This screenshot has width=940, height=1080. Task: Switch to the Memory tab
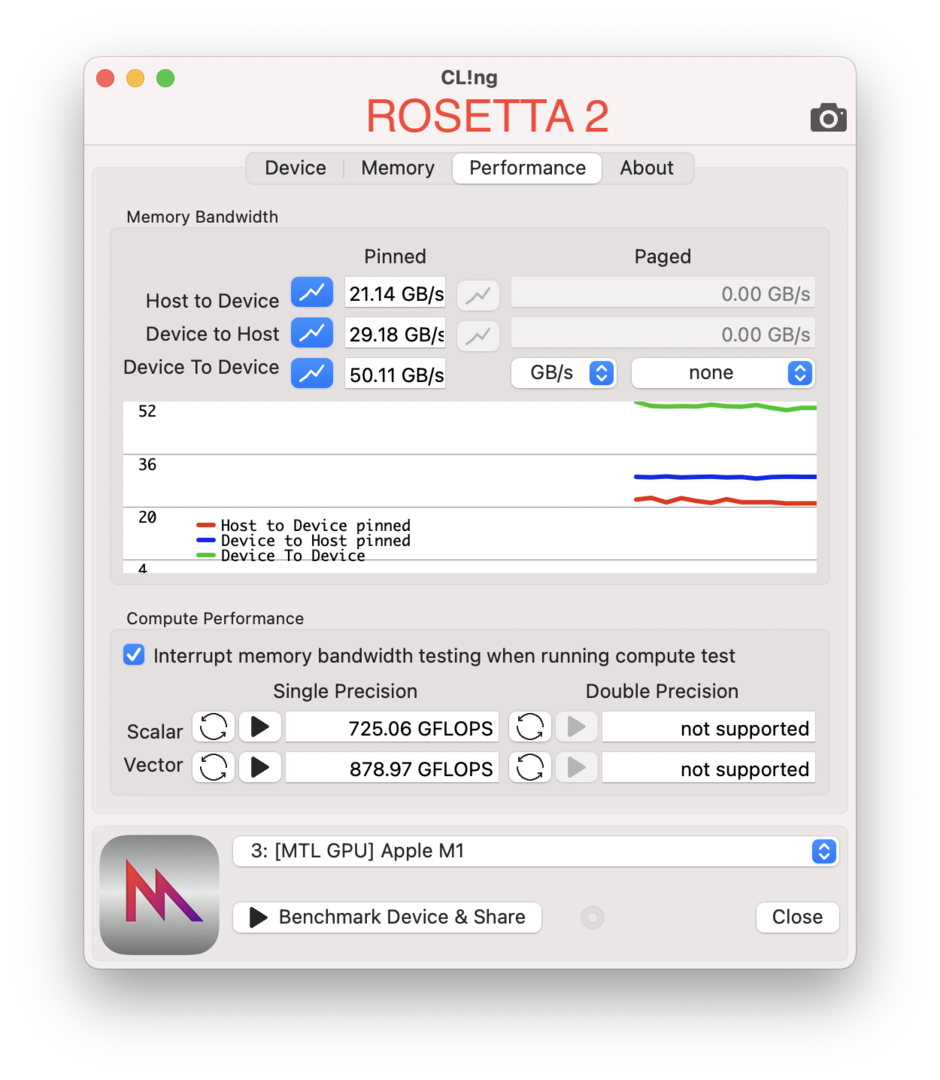pyautogui.click(x=398, y=168)
